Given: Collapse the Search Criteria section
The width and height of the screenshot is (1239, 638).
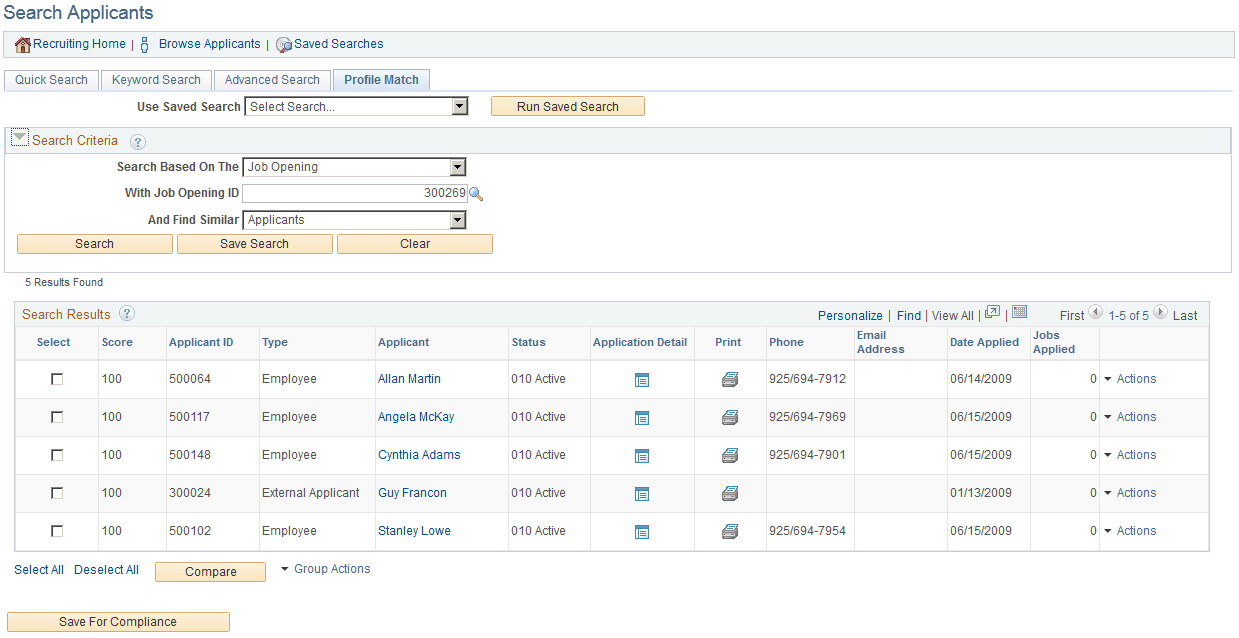Looking at the screenshot, I should 19,138.
